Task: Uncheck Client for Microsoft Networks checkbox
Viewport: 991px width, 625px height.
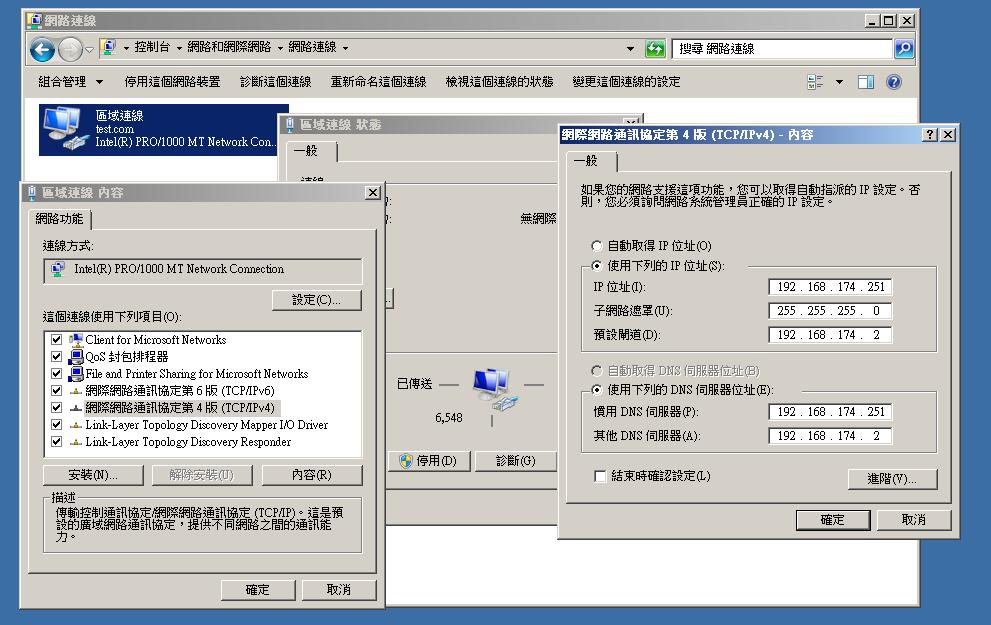Action: click(x=56, y=340)
